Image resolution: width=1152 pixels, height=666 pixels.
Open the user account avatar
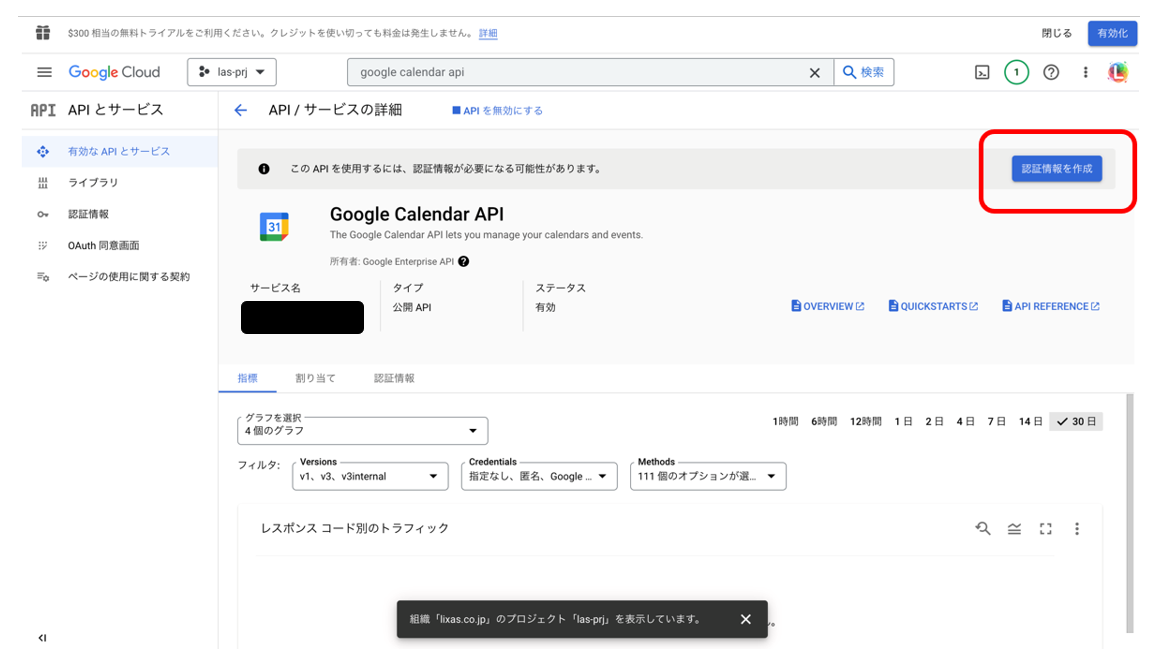click(x=1117, y=72)
